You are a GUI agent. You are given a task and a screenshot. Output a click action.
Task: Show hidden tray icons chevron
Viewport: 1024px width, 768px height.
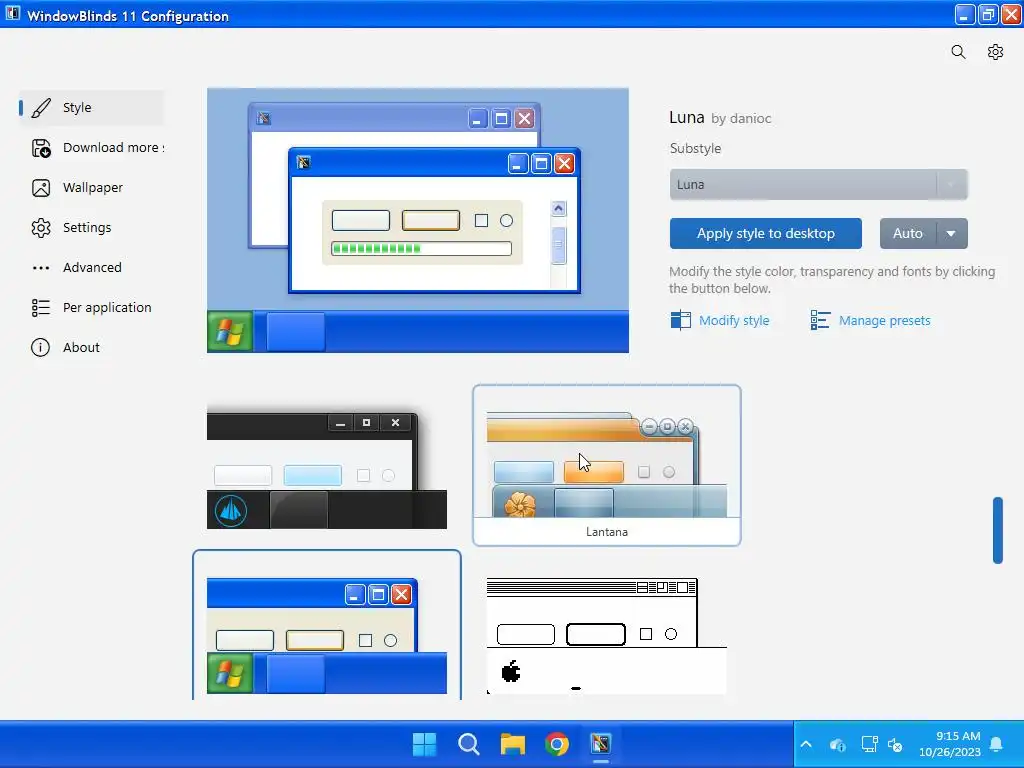[806, 744]
